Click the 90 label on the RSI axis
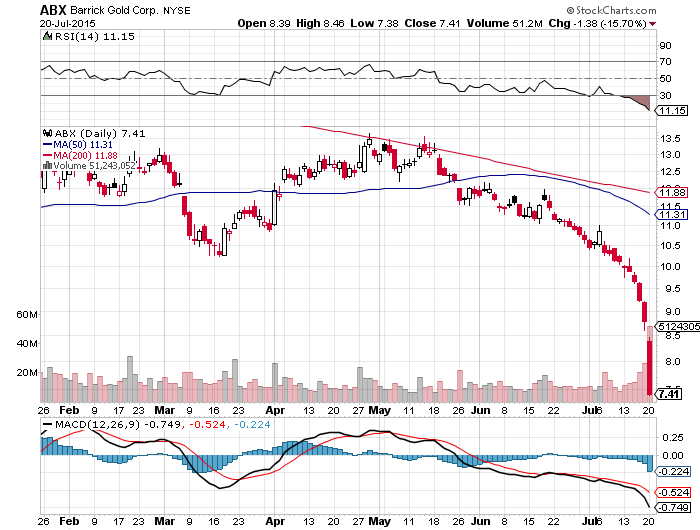Viewport: 700px width, 530px height. tap(665, 46)
